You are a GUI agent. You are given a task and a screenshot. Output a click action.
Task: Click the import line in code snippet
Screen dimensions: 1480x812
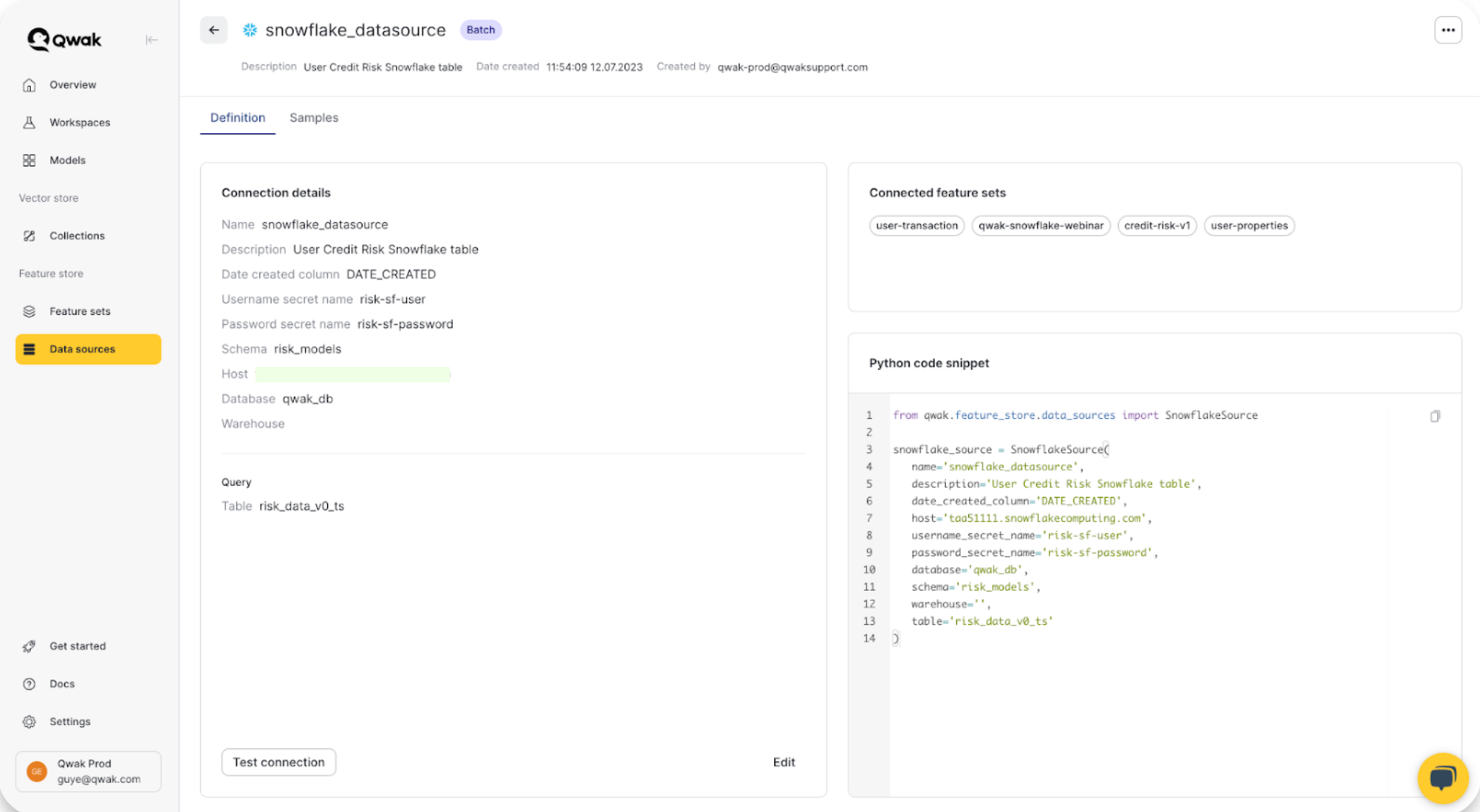tap(1075, 415)
